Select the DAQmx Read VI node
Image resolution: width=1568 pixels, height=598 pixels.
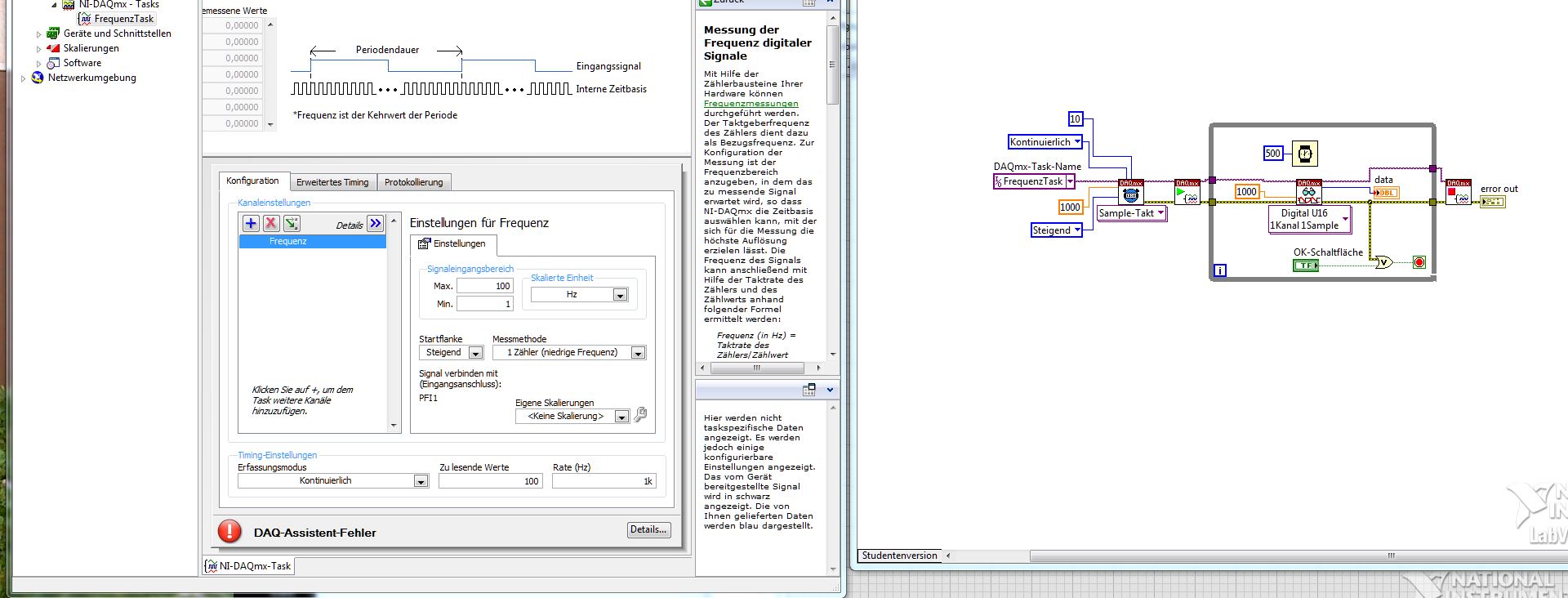(x=1309, y=192)
